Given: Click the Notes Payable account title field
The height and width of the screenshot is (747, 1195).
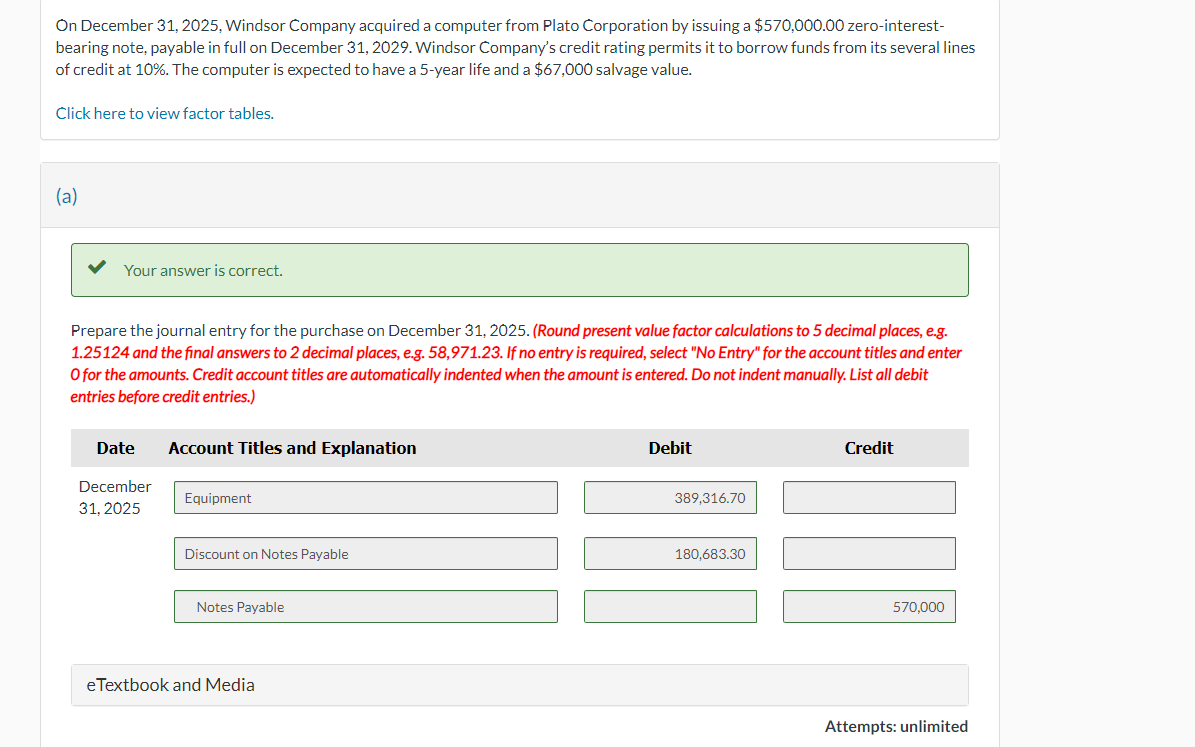Looking at the screenshot, I should (366, 607).
